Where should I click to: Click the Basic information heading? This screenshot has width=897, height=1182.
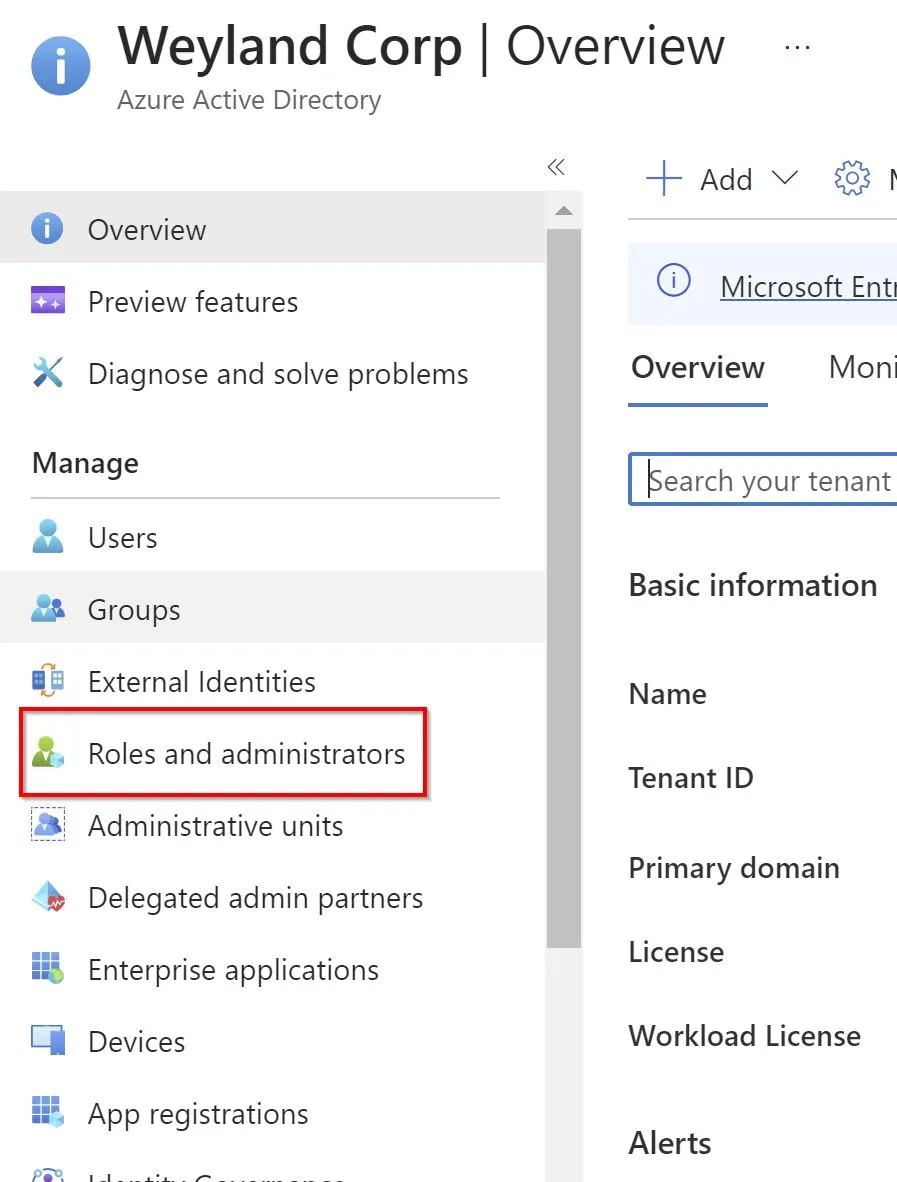point(753,585)
